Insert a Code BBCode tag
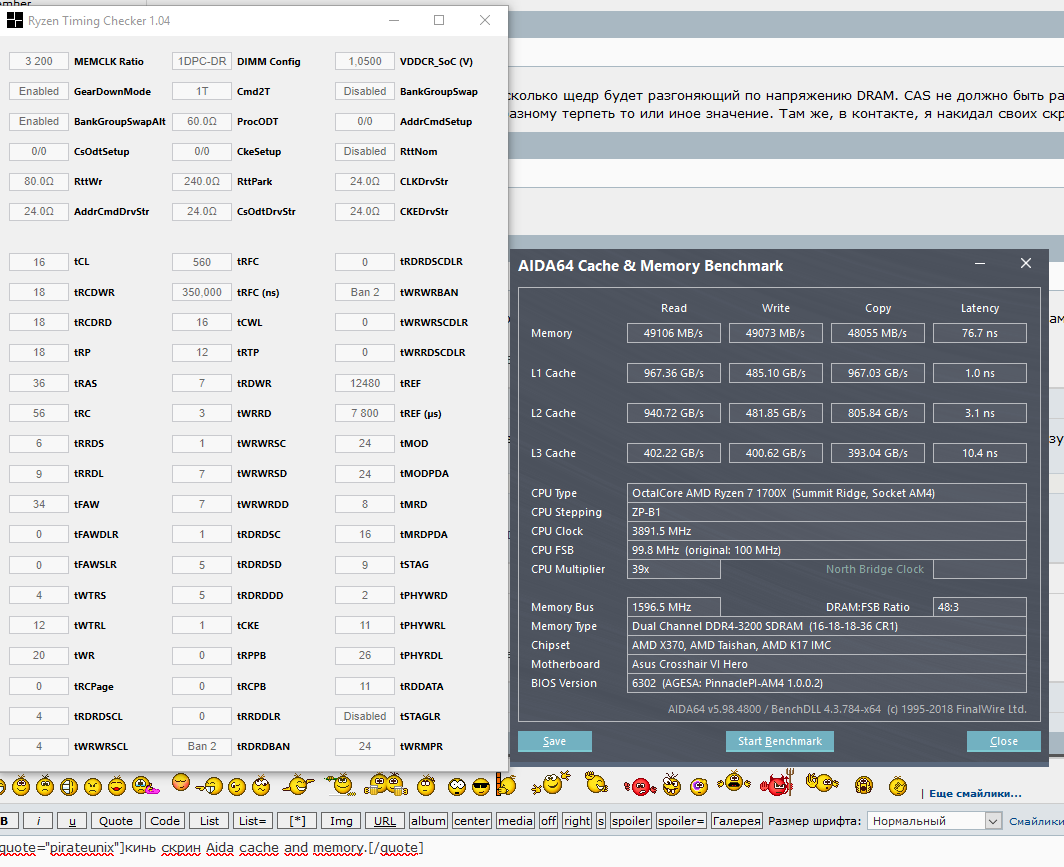The width and height of the screenshot is (1064, 867). point(165,821)
